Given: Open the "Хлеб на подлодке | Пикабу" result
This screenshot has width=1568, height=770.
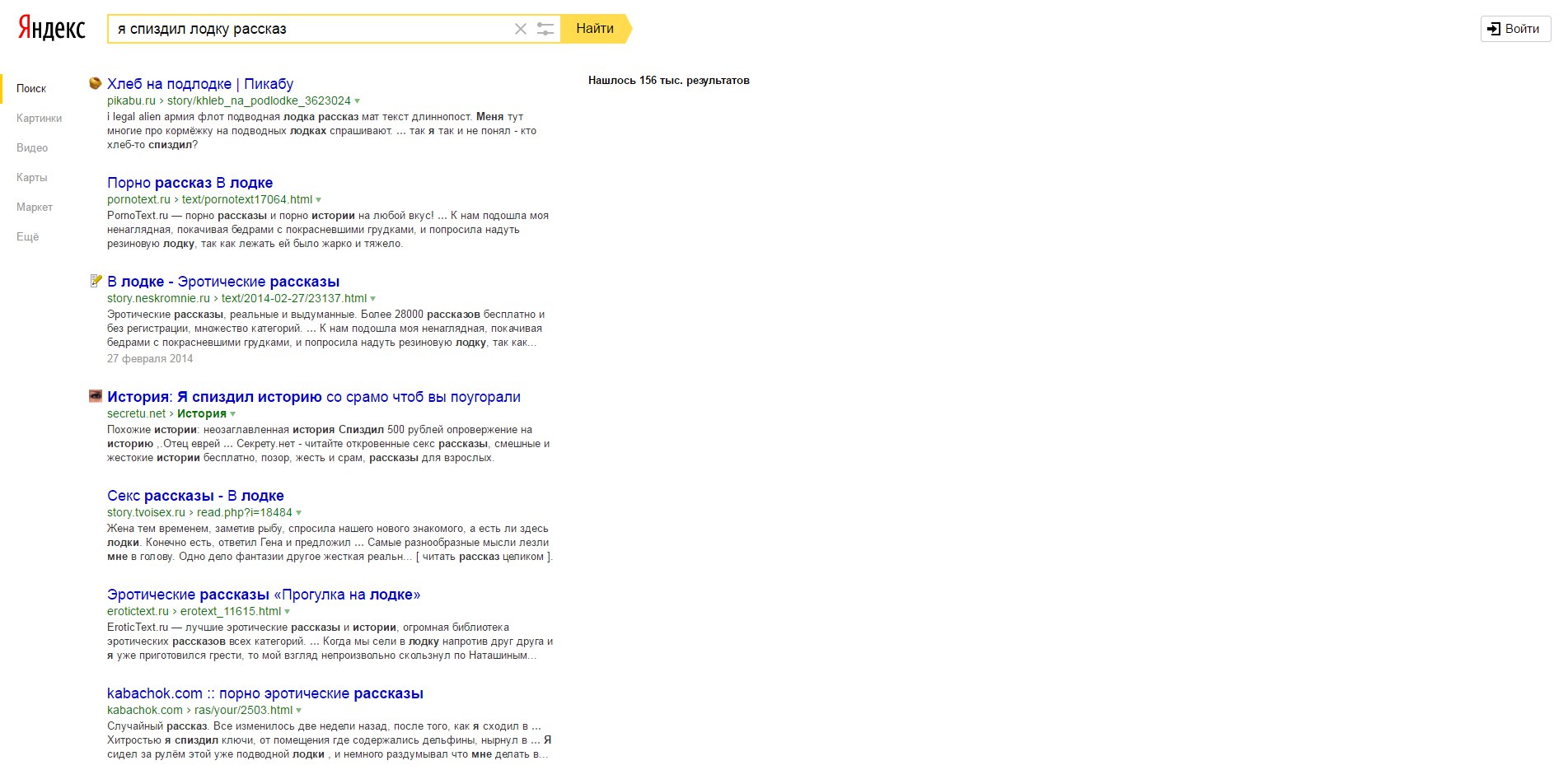Looking at the screenshot, I should [x=199, y=84].
